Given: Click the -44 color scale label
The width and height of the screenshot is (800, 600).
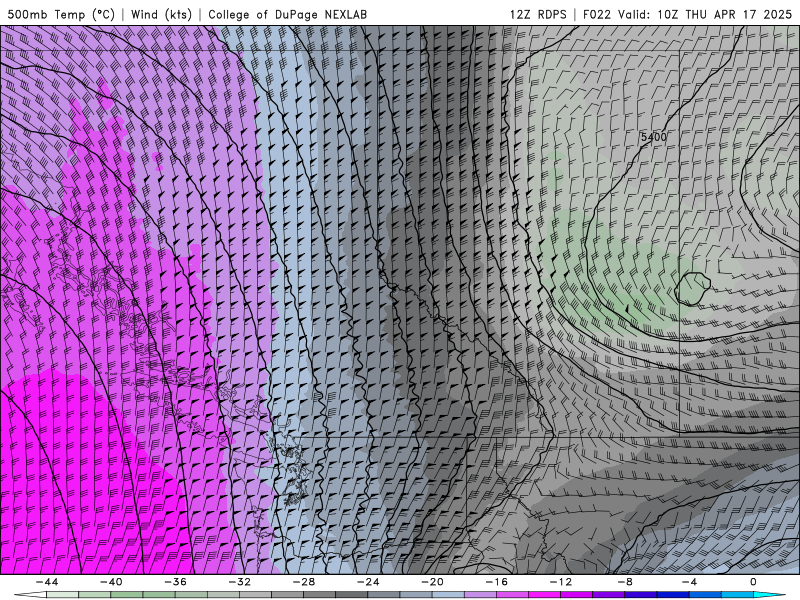Looking at the screenshot, I should pyautogui.click(x=47, y=582).
